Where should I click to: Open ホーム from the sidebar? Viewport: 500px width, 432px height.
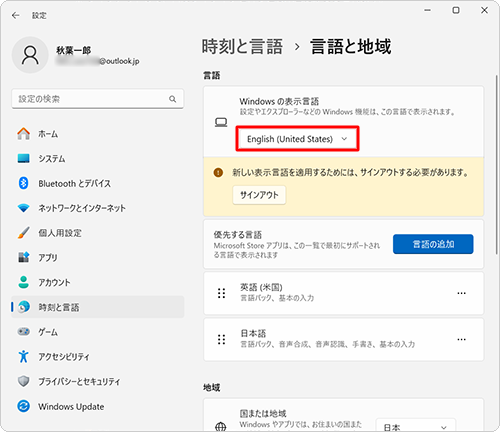click(x=97, y=134)
